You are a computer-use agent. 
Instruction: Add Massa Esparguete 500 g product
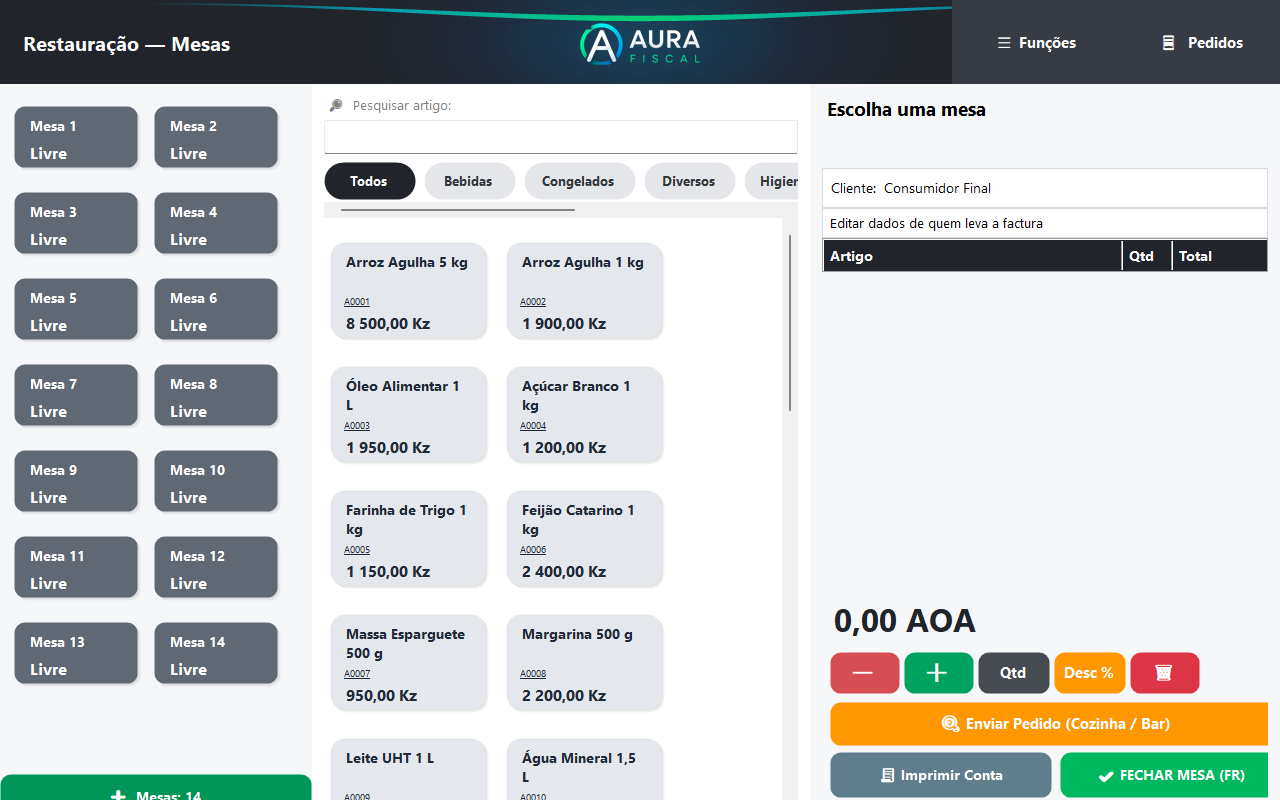click(409, 663)
